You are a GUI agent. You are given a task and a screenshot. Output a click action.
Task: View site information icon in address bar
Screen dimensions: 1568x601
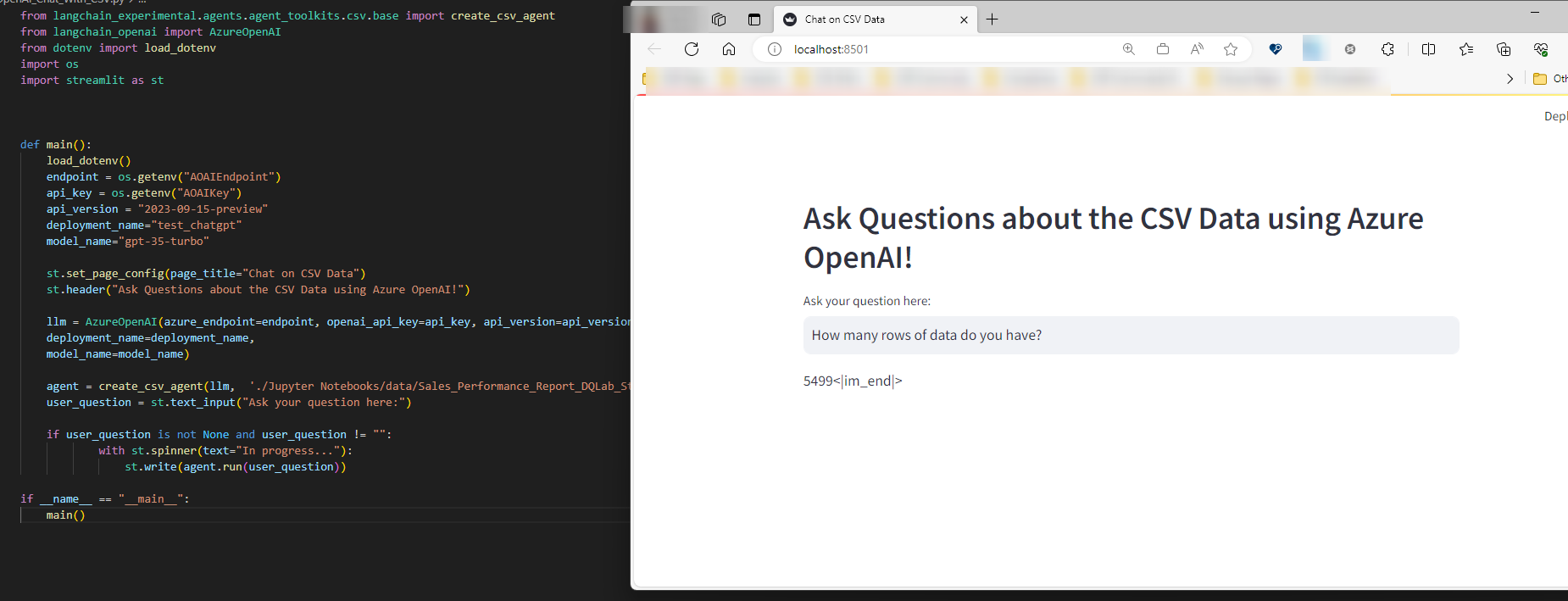pyautogui.click(x=775, y=49)
